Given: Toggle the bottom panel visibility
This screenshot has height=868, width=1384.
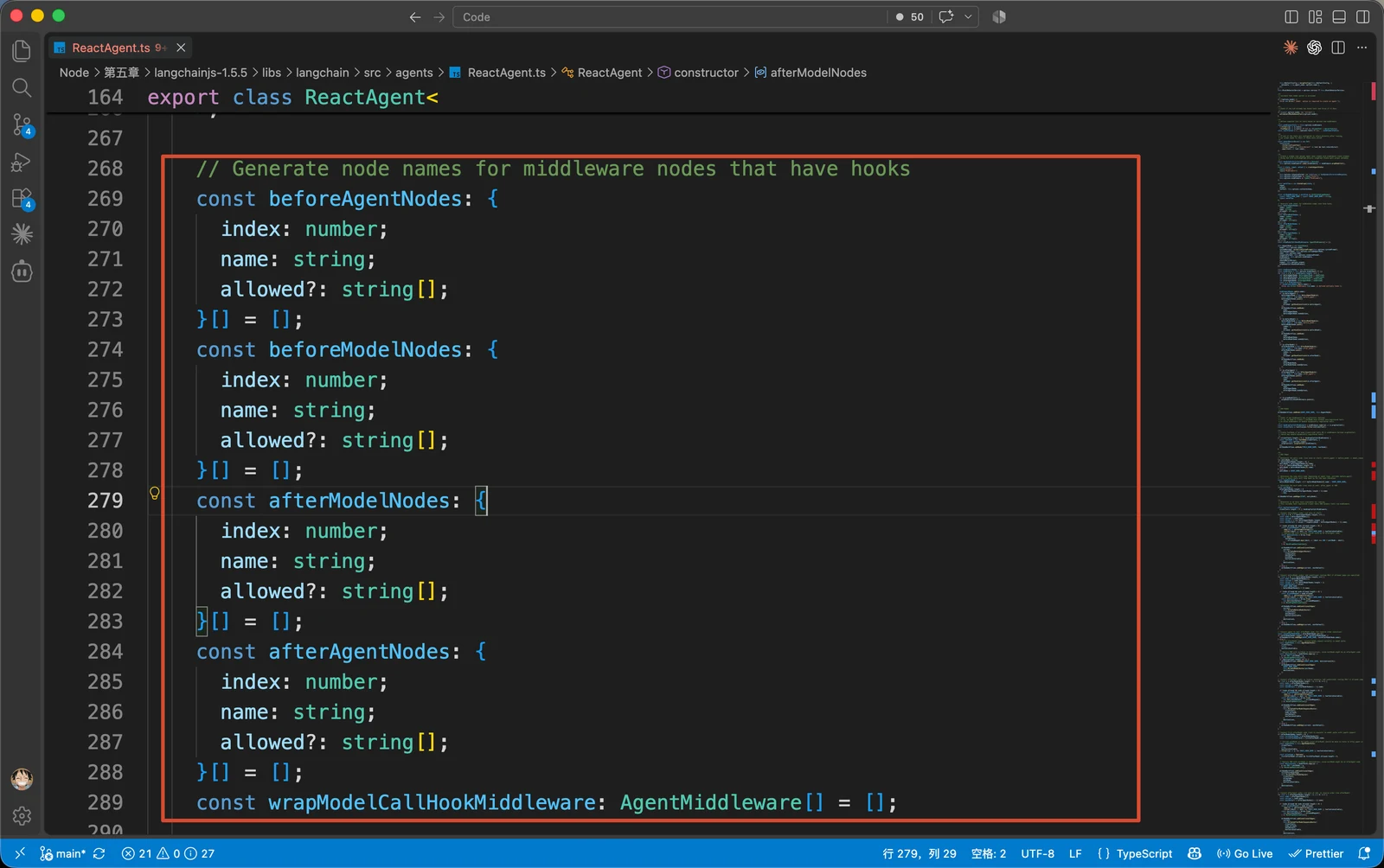Looking at the screenshot, I should pos(1339,16).
